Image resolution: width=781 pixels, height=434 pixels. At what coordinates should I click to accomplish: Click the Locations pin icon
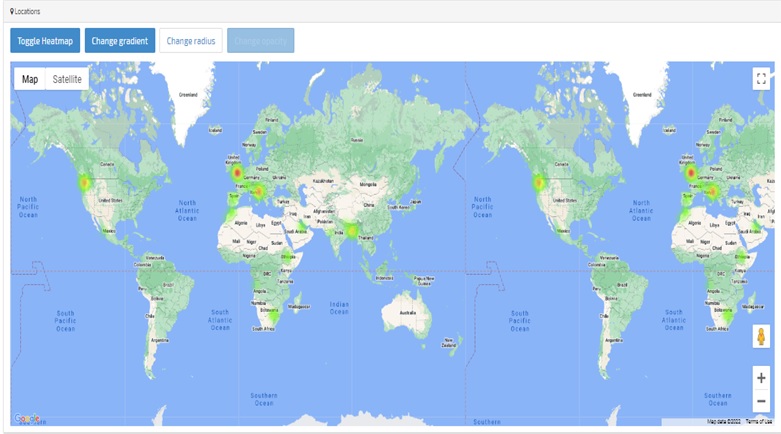[12, 11]
